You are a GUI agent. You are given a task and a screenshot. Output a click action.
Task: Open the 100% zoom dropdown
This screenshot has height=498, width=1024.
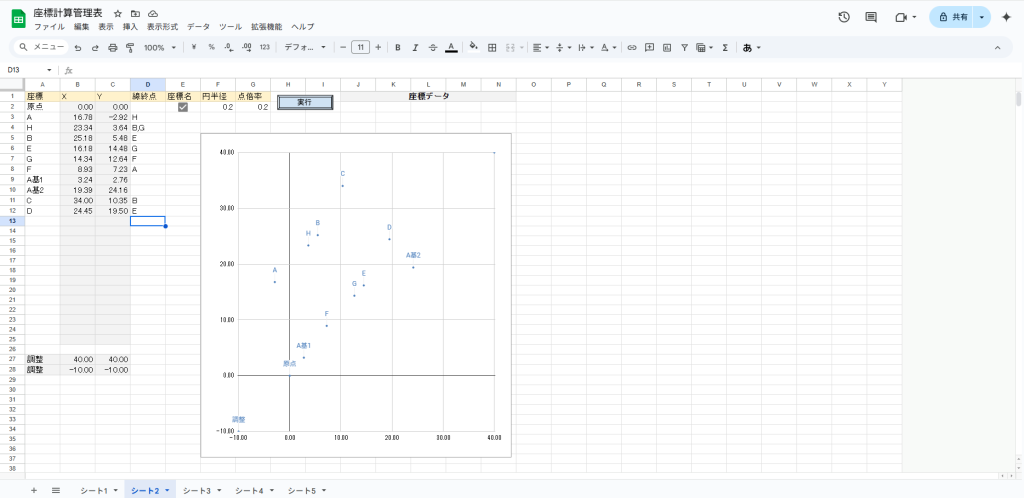159,47
